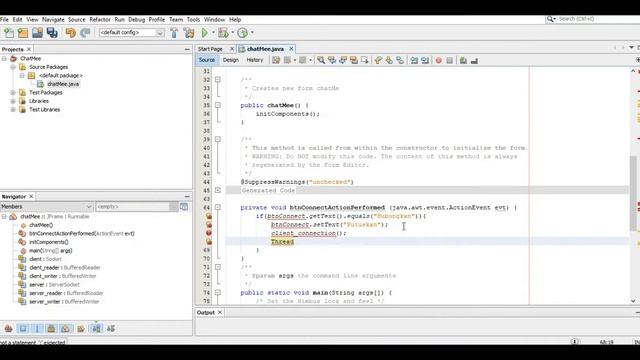640x360 pixels.
Task: Click the error mark on line 67 gutter
Action: [x=209, y=233]
